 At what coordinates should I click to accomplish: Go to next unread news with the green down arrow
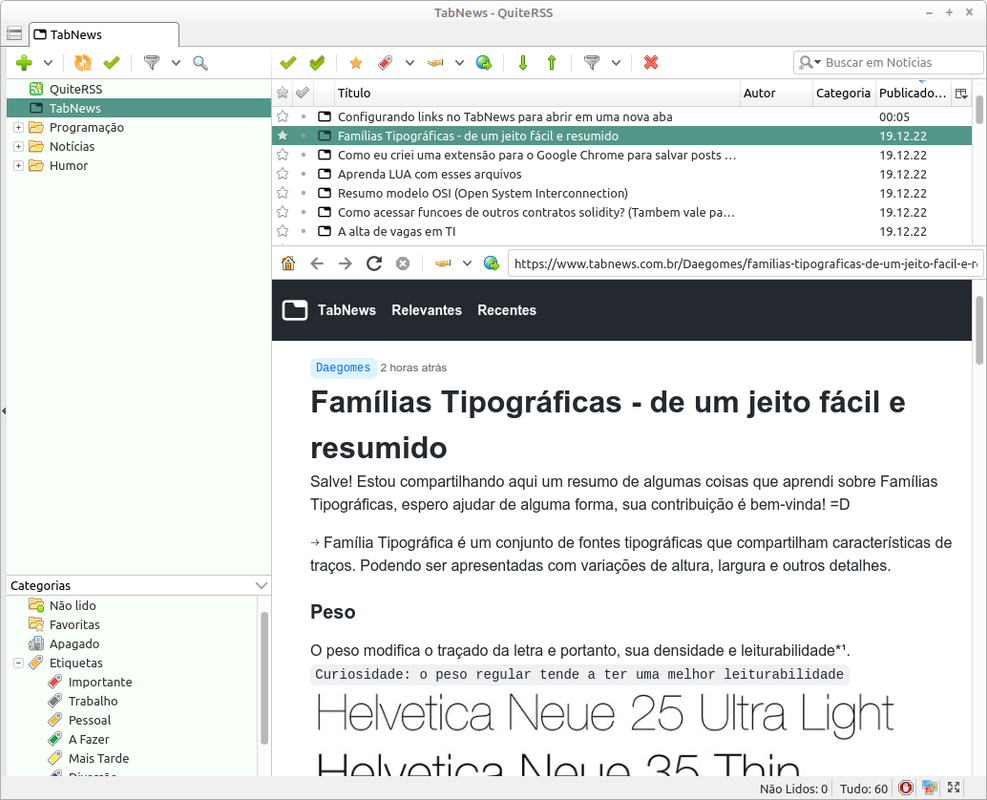click(x=522, y=63)
